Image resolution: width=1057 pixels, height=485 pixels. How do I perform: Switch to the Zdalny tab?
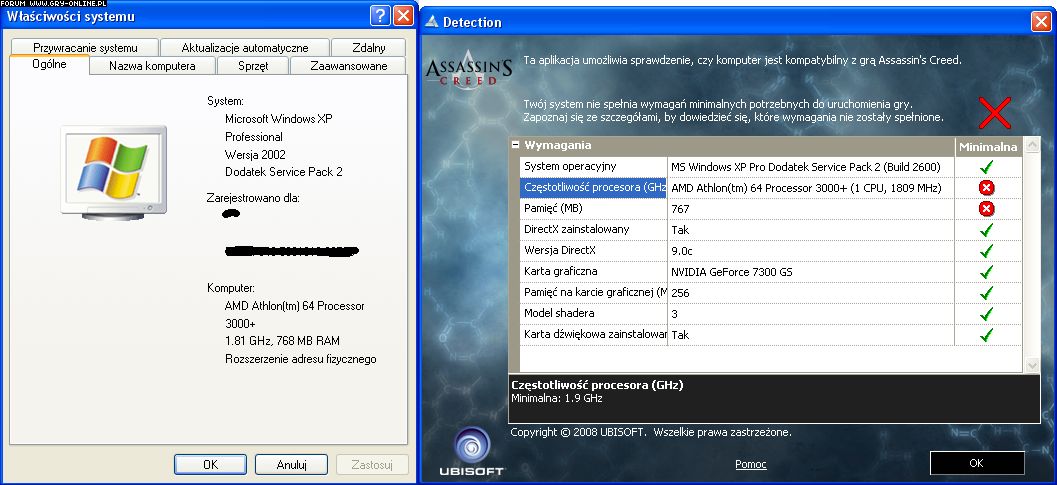coord(369,47)
